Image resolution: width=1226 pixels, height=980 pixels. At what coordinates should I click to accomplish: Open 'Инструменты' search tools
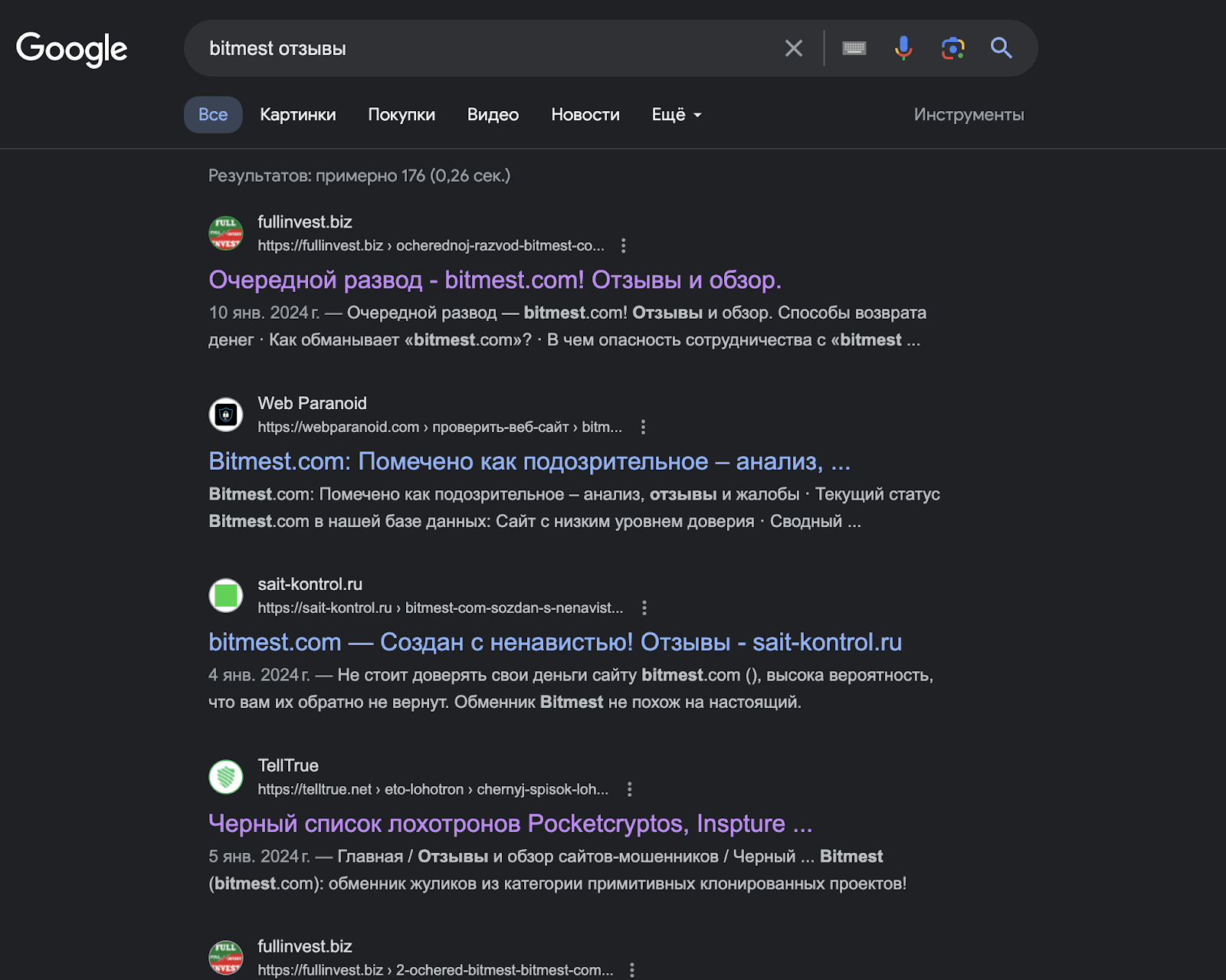[969, 114]
